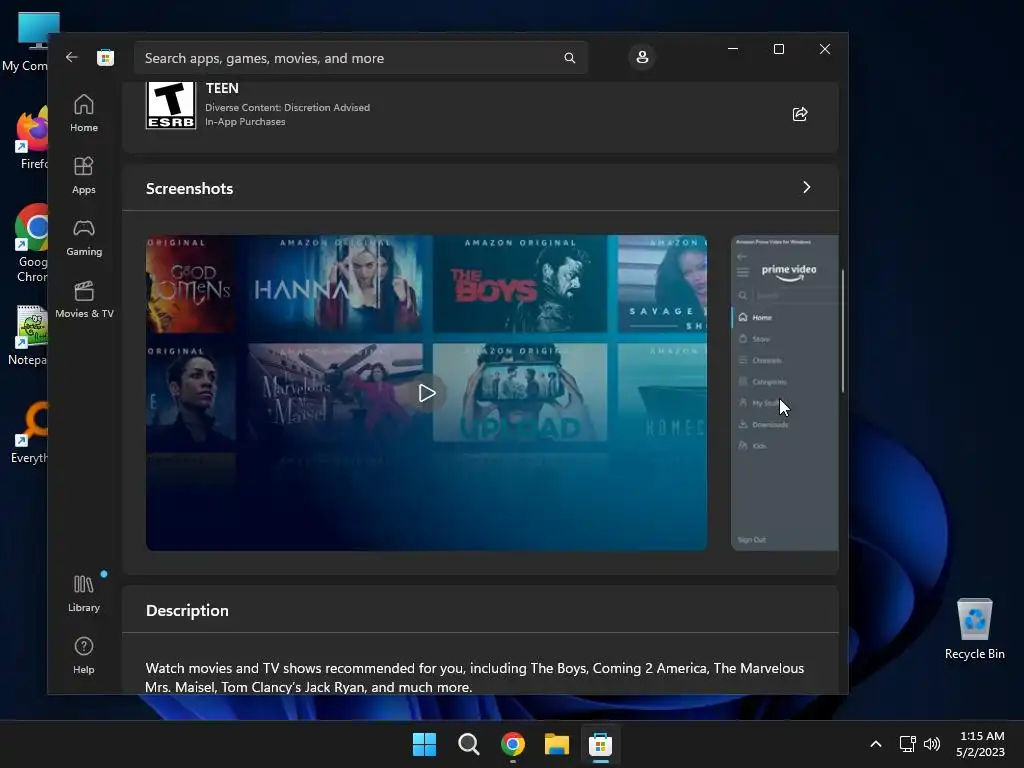Open Home in the Store sidebar
The image size is (1024, 768).
point(84,114)
